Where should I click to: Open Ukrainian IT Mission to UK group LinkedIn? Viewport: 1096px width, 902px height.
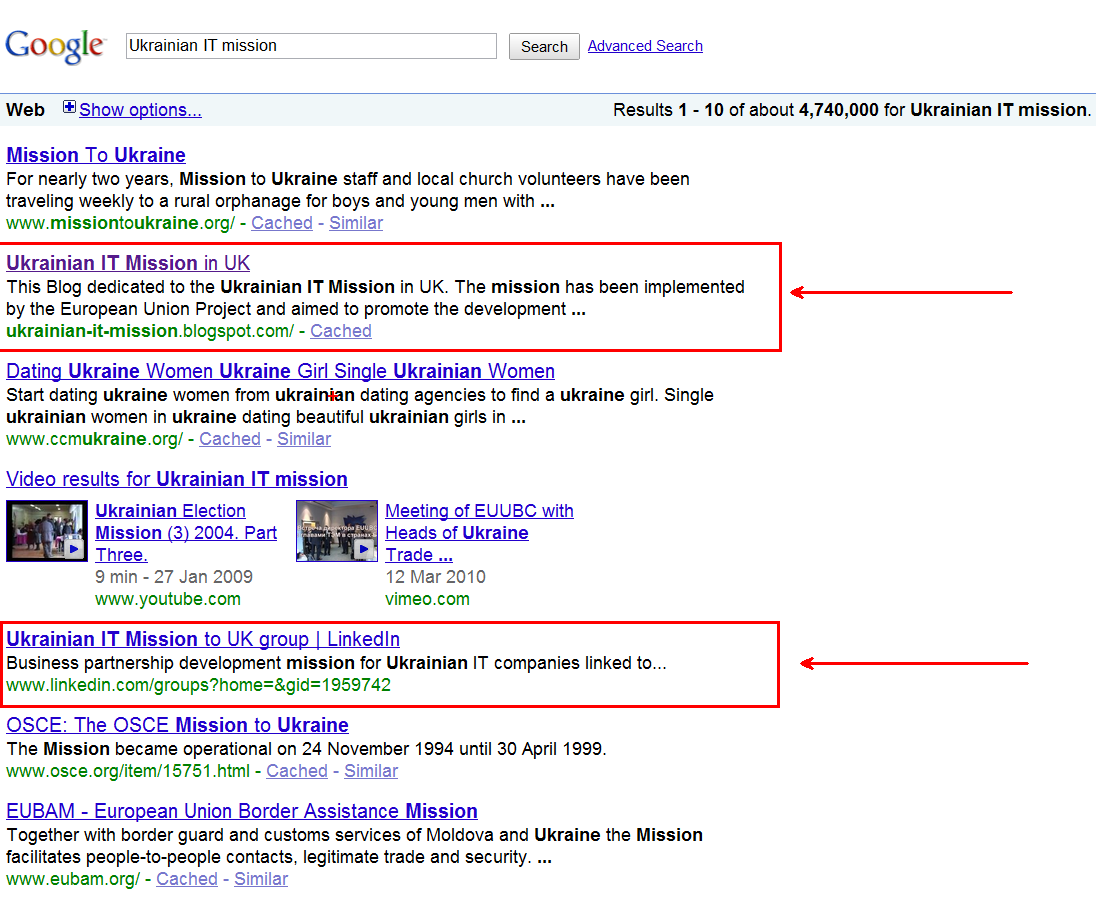[203, 639]
